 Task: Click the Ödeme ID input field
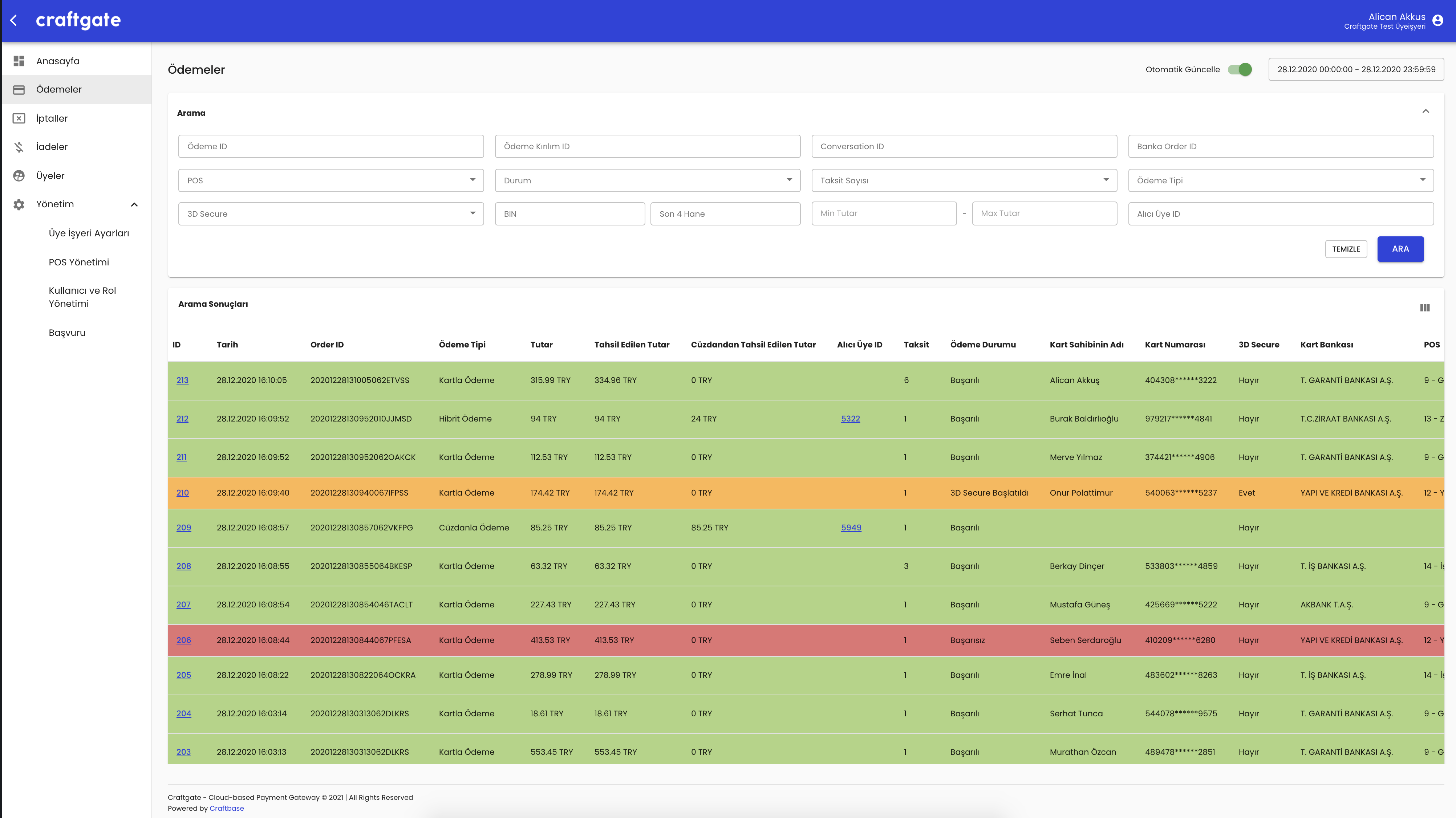click(x=330, y=146)
